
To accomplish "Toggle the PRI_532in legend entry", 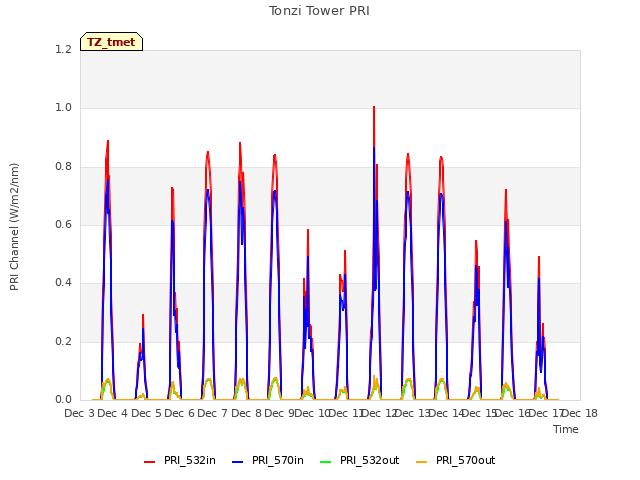I will click(180, 460).
